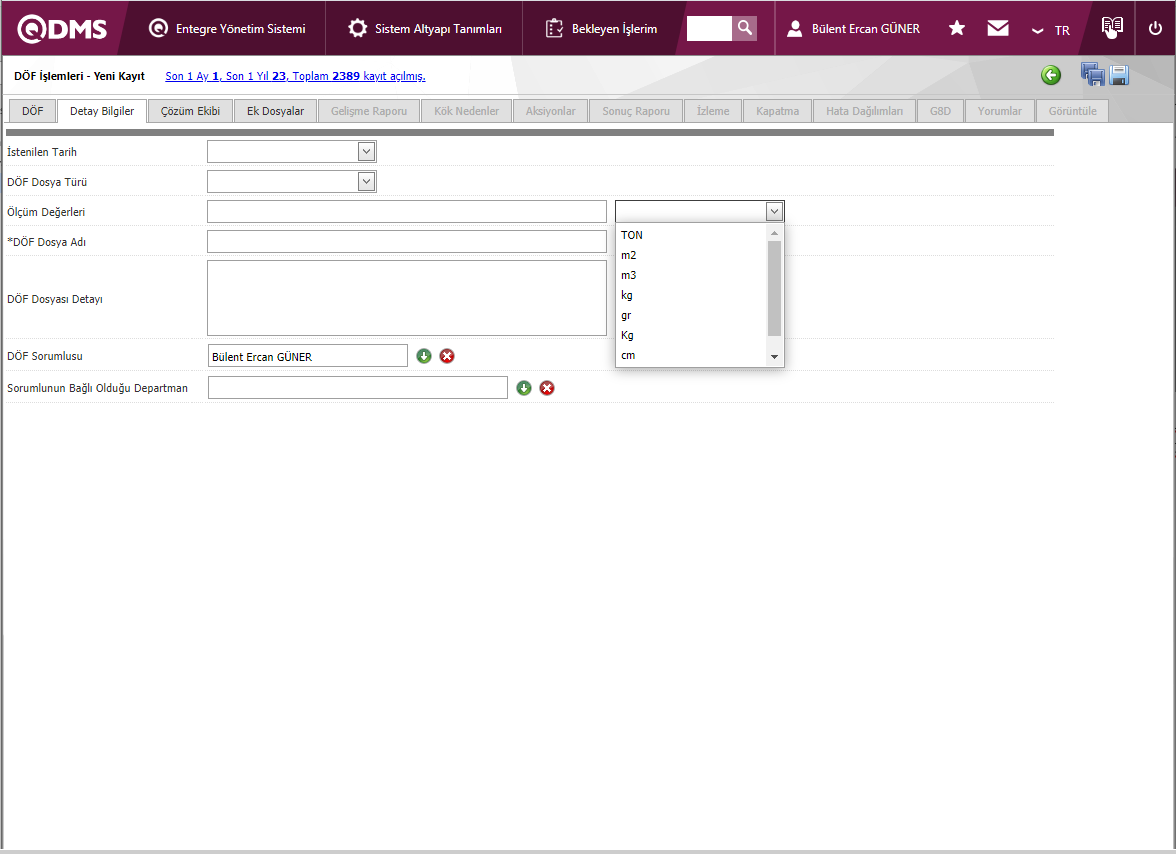Switch to the Ek Dosyalar tab
1176x854 pixels.
(275, 111)
